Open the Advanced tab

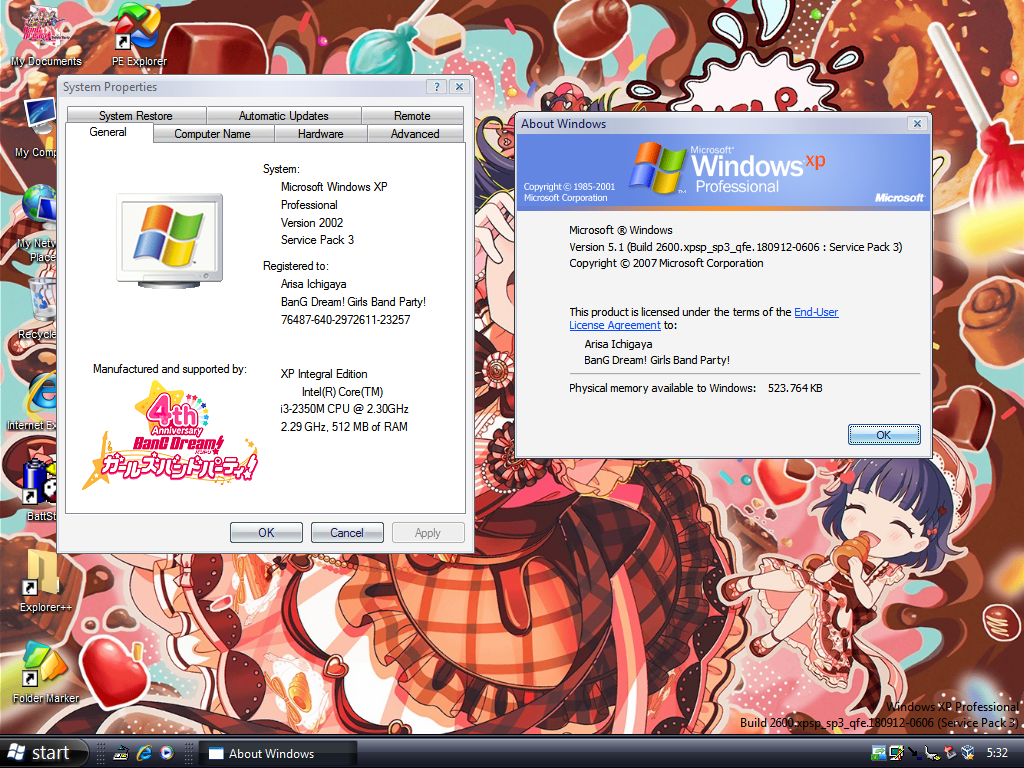click(x=415, y=134)
